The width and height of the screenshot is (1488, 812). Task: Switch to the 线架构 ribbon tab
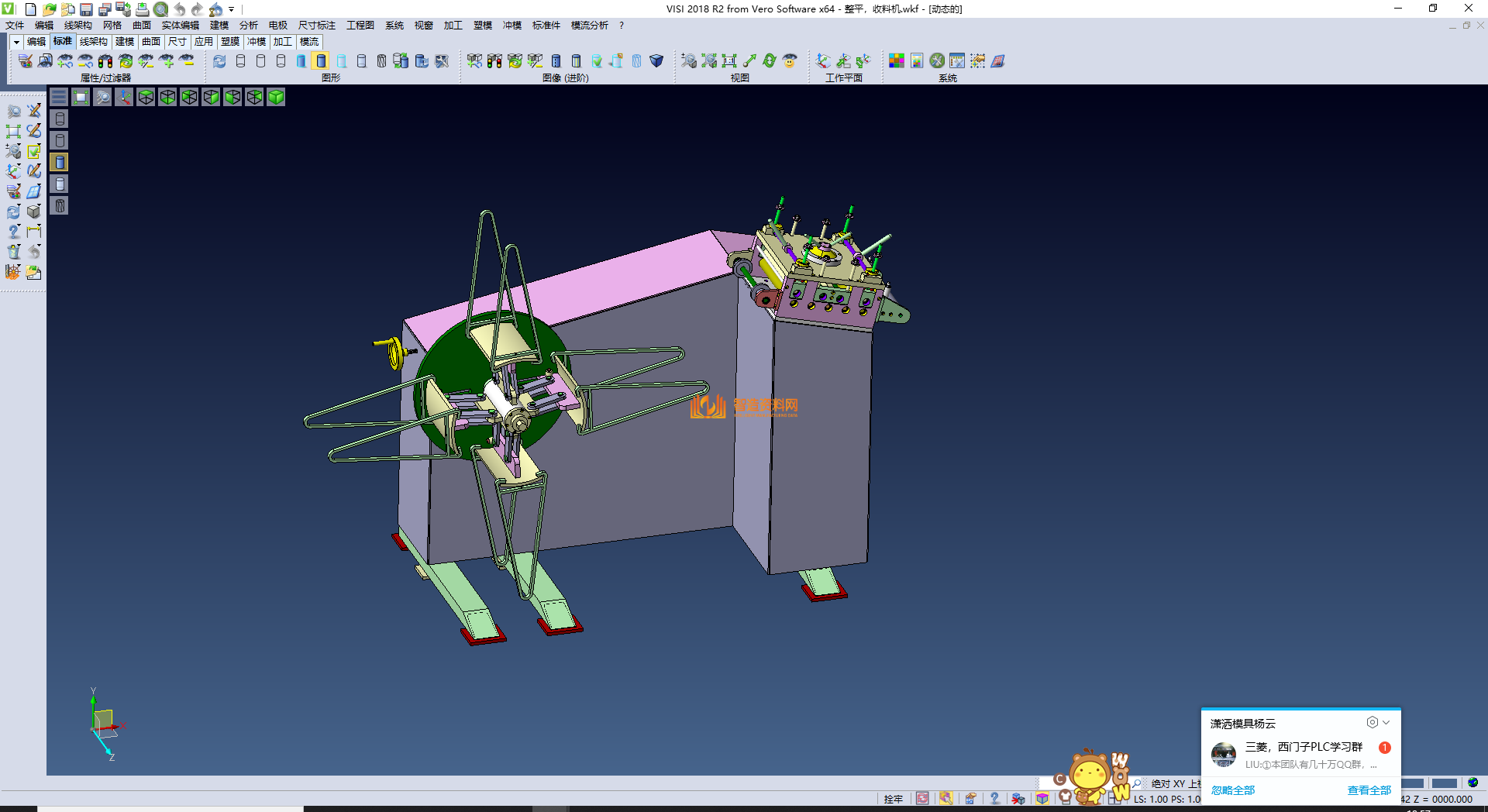point(93,42)
